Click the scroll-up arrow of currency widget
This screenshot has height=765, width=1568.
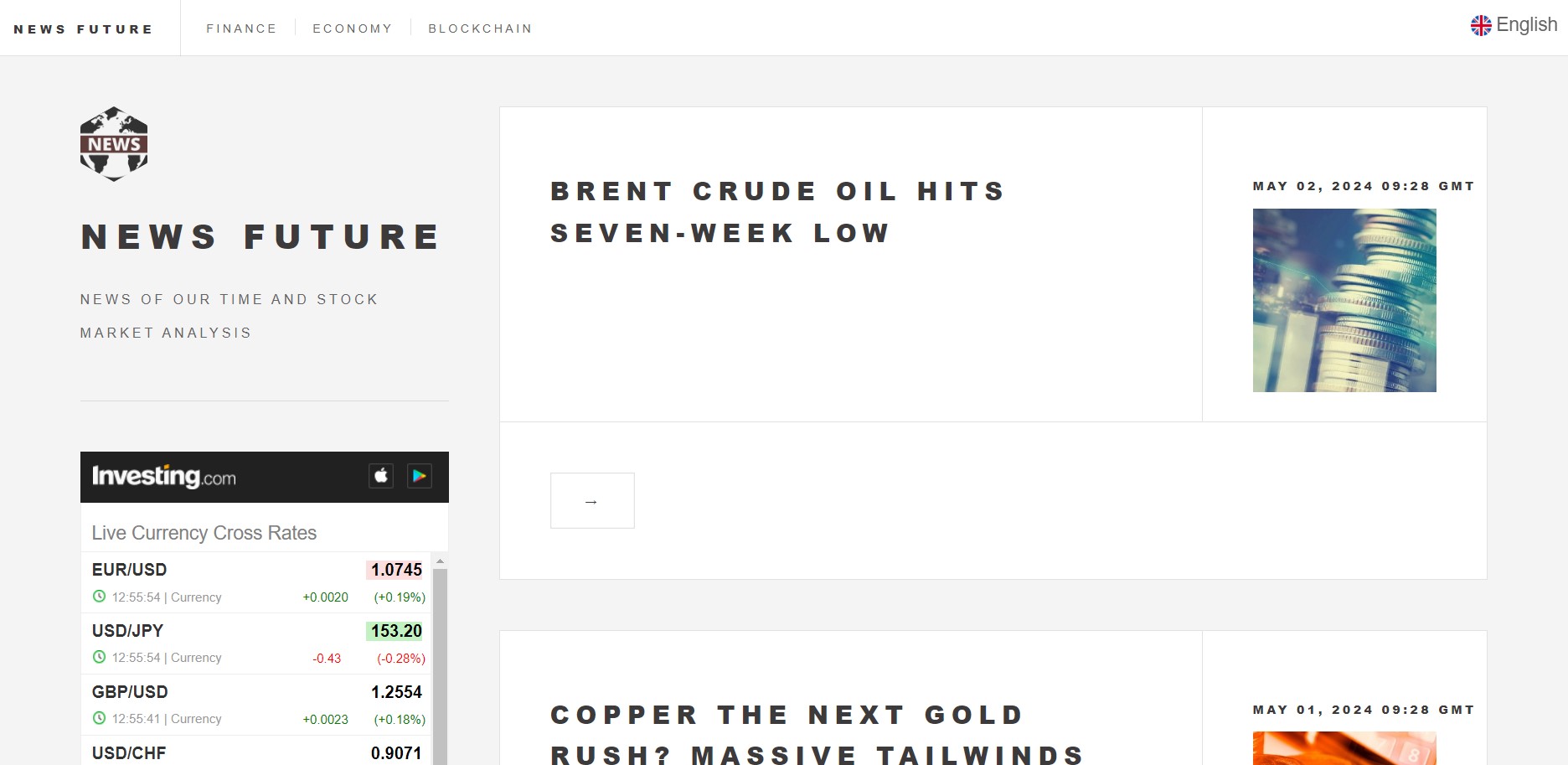[x=440, y=561]
